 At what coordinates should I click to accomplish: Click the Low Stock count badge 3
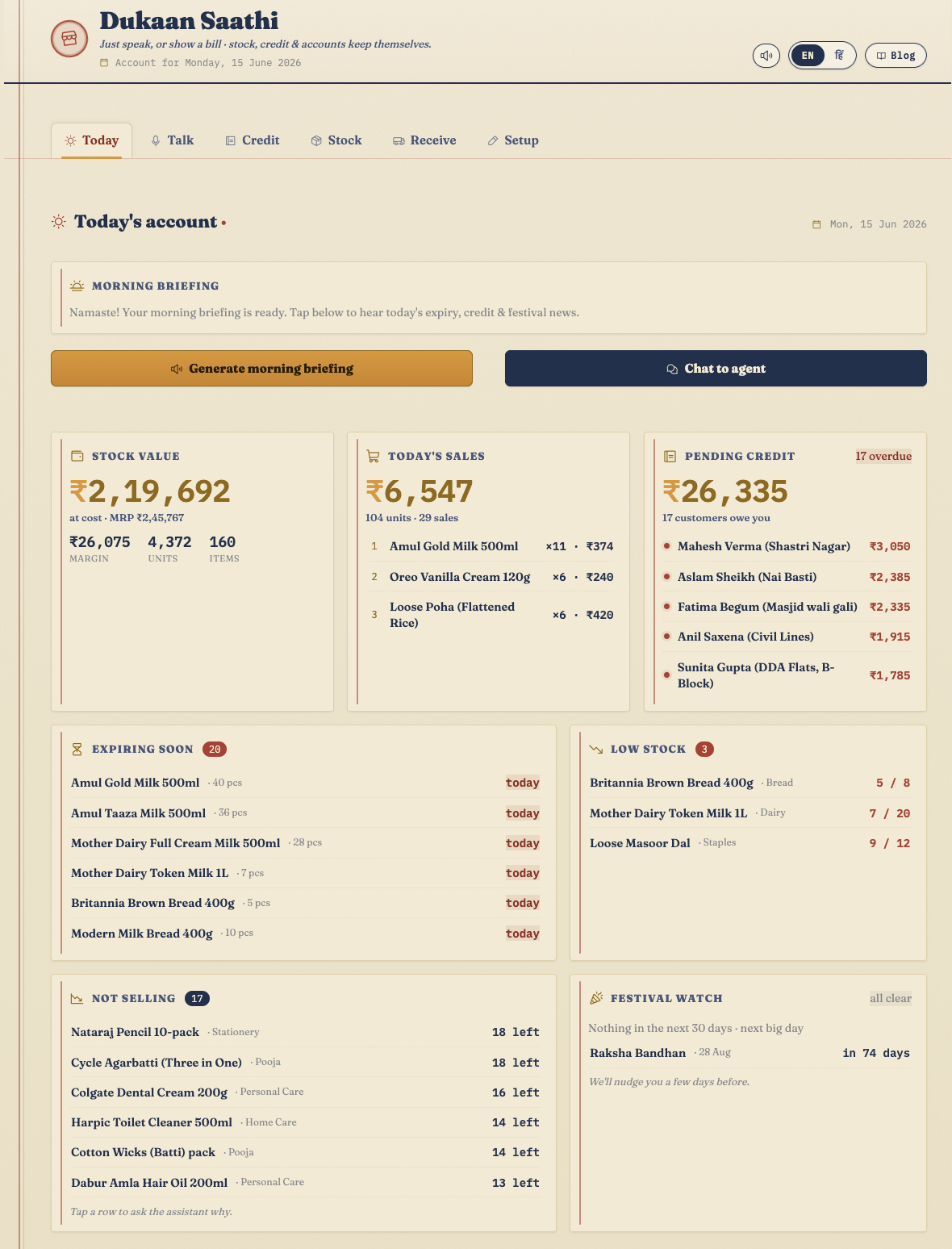click(x=704, y=750)
